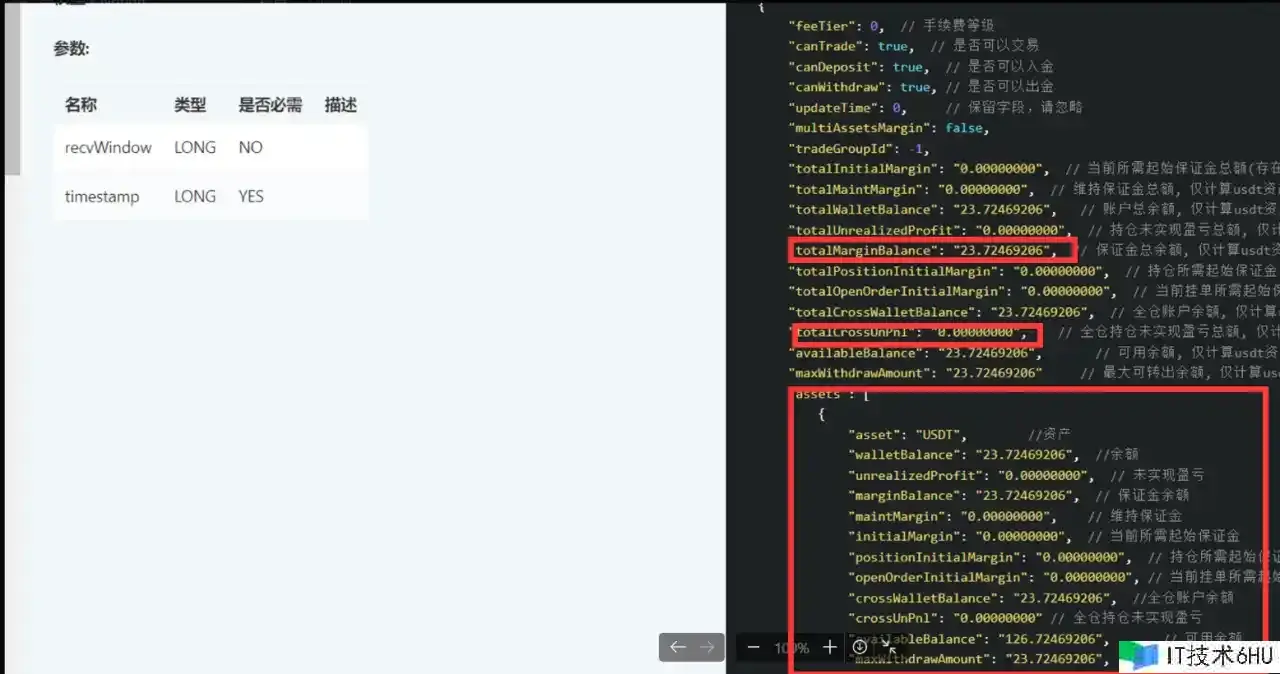Zoom in with the plus icon
This screenshot has height=674, width=1280.
click(829, 647)
